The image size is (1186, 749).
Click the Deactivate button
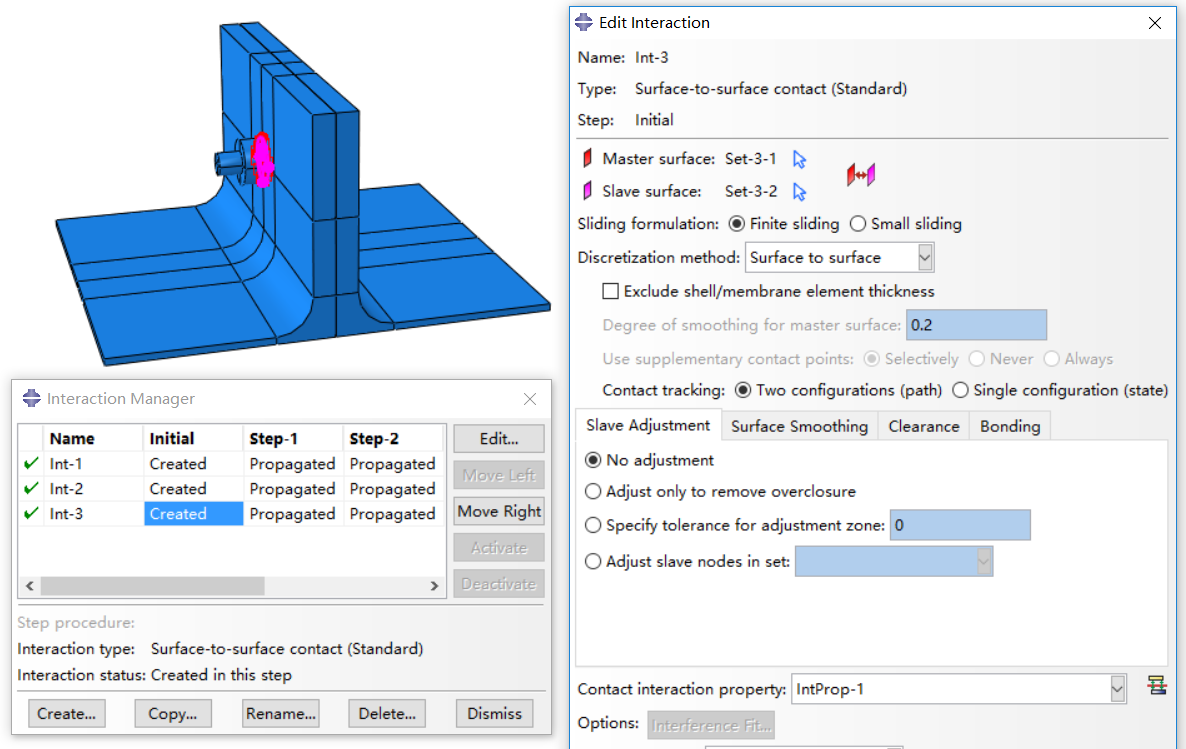[x=498, y=584]
